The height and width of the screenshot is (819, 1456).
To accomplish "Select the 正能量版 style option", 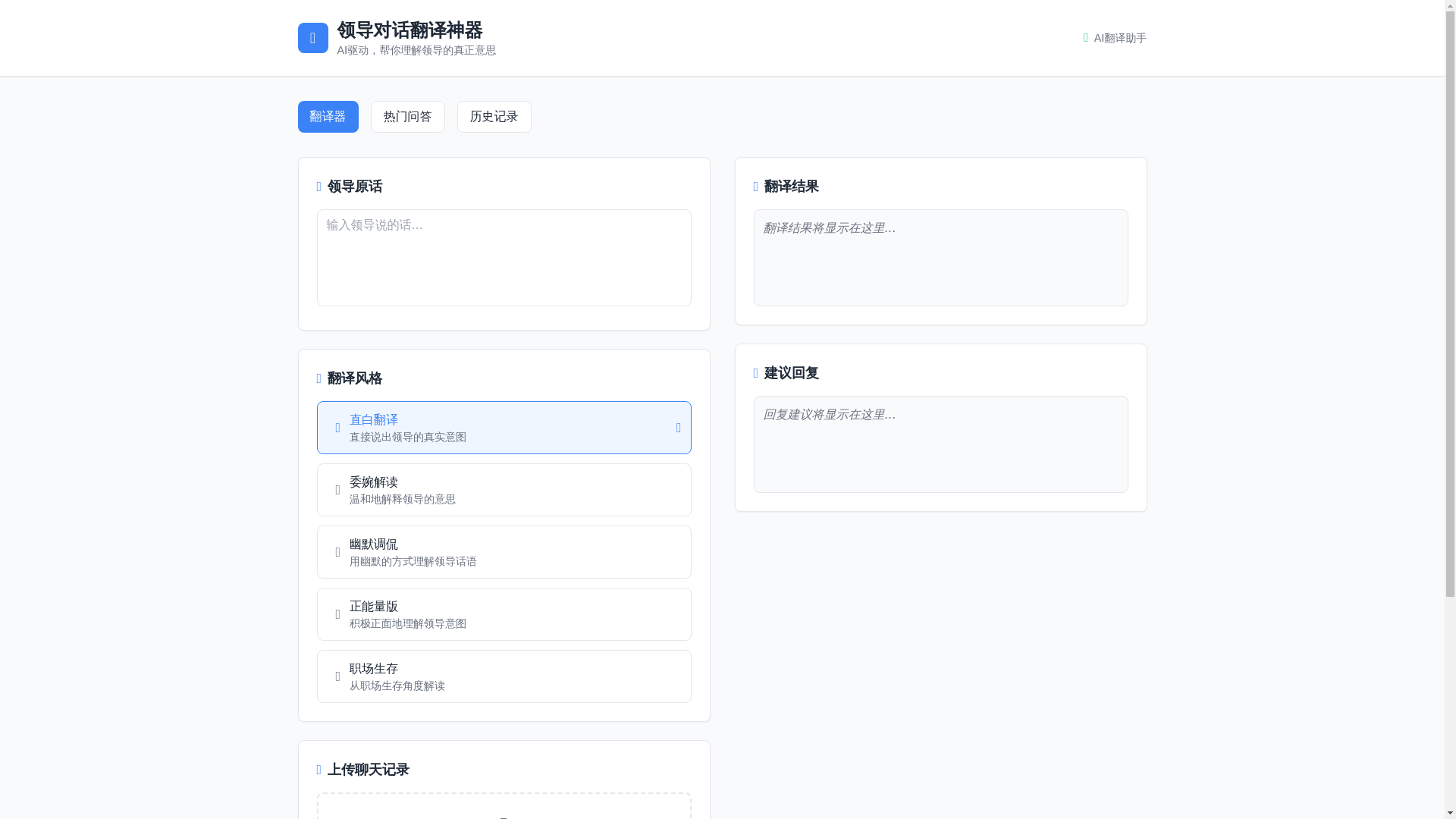I will click(x=504, y=614).
